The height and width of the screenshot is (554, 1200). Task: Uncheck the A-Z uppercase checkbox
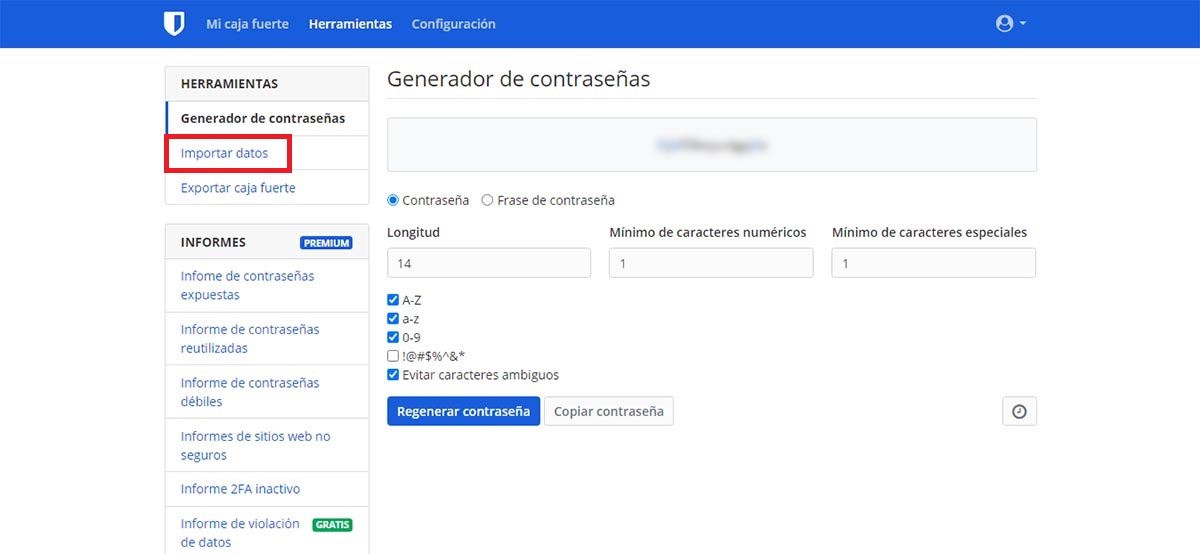pos(393,300)
